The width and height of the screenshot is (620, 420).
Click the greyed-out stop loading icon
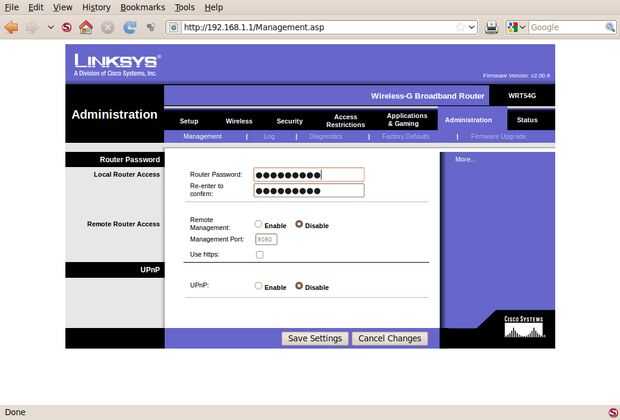click(107, 27)
